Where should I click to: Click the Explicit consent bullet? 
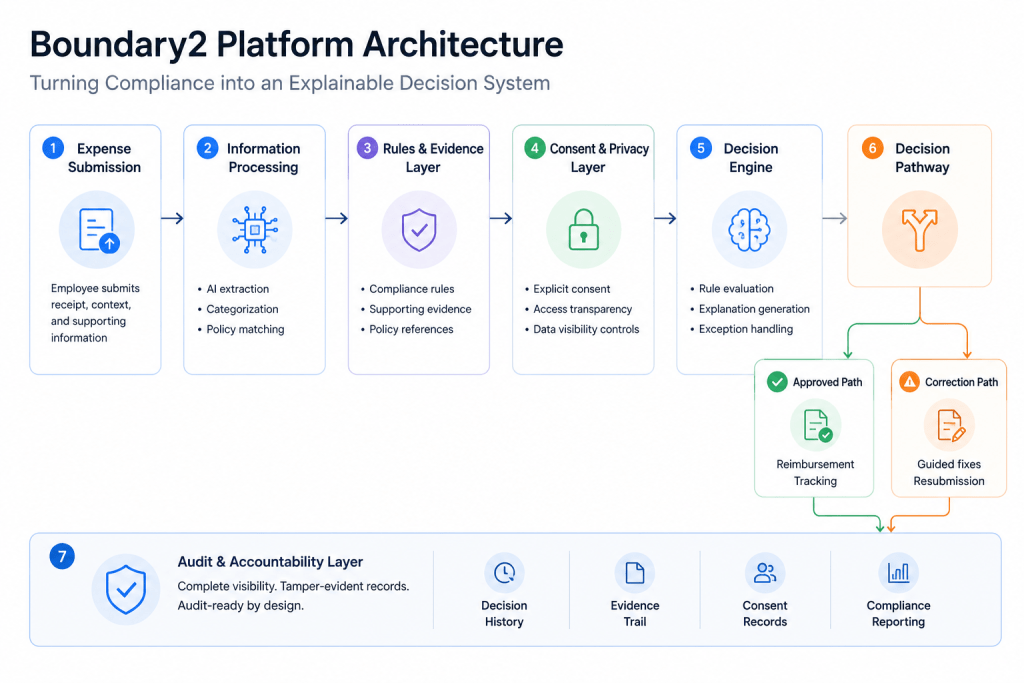point(568,289)
